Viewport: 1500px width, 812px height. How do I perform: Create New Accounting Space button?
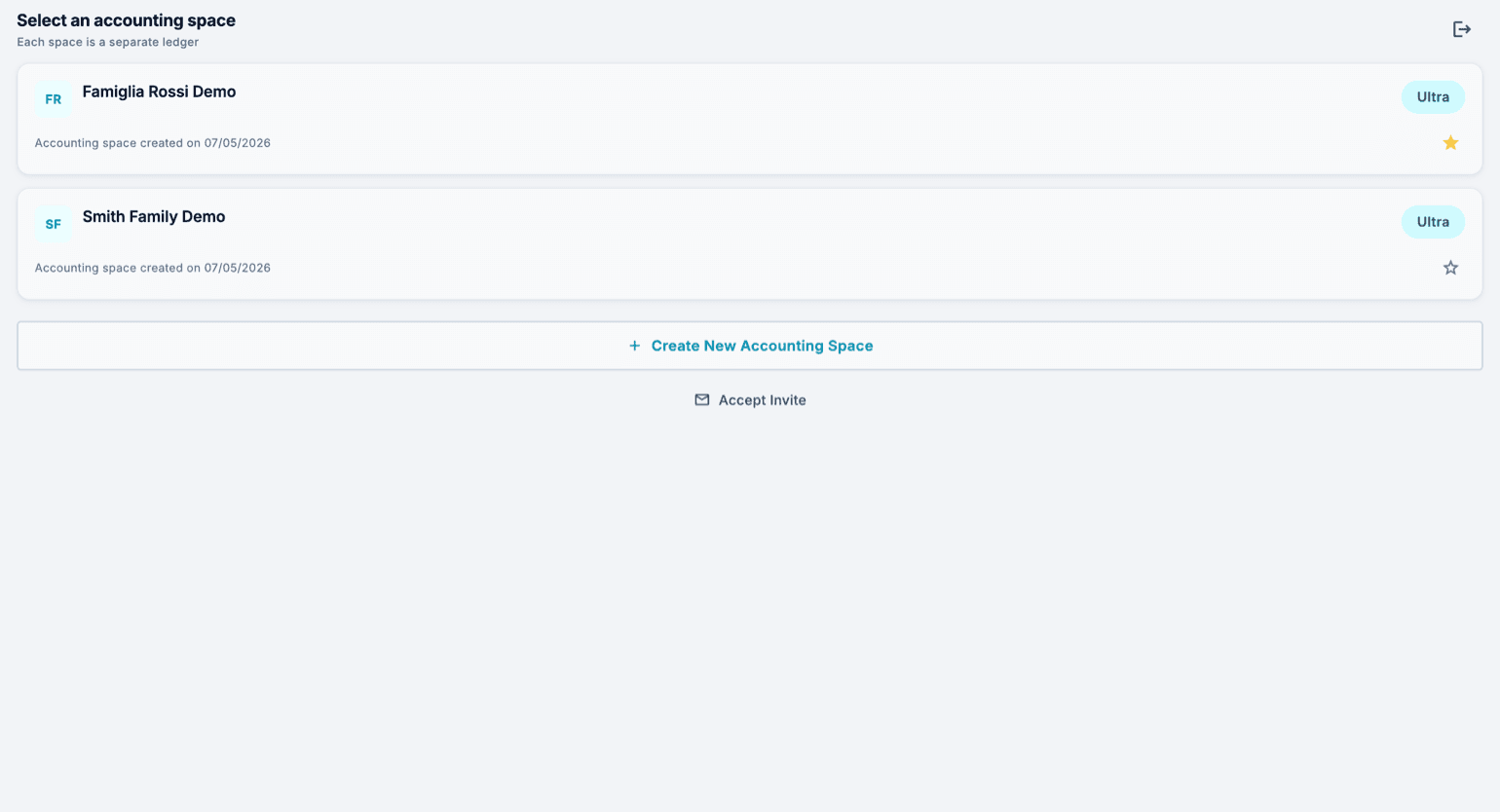pyautogui.click(x=750, y=346)
